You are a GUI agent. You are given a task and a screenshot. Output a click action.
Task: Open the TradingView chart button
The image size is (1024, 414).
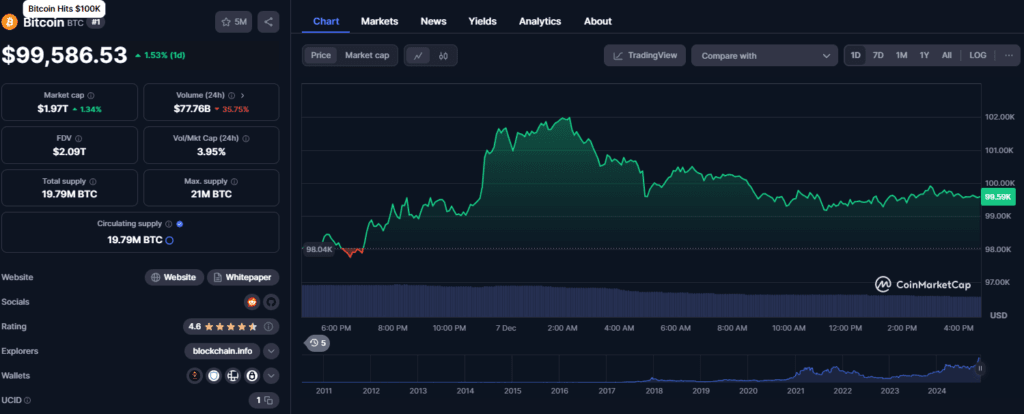pyautogui.click(x=645, y=56)
